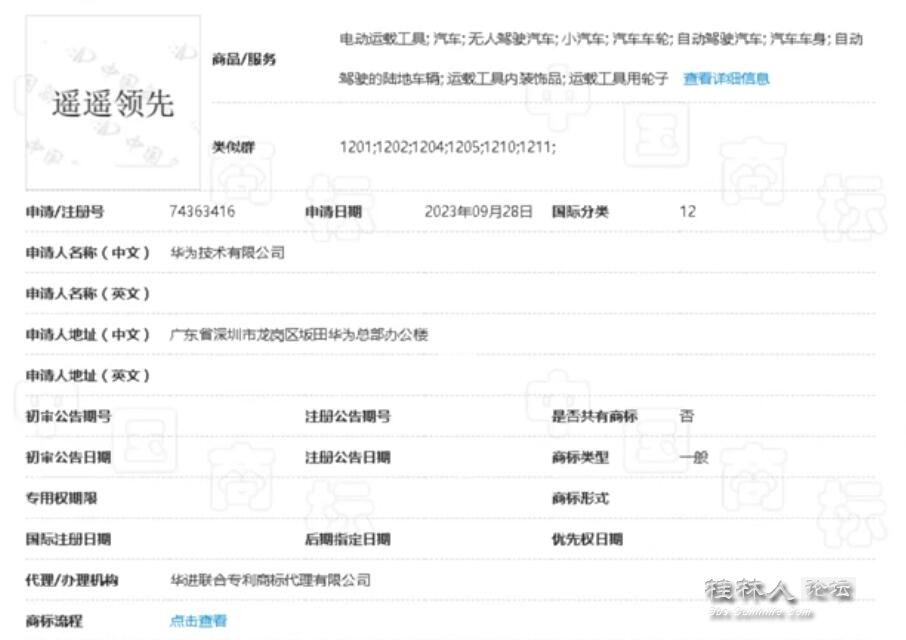Image resolution: width=906 pixels, height=640 pixels.
Task: Open the 遥遥领先 trademark image
Action: click(113, 103)
